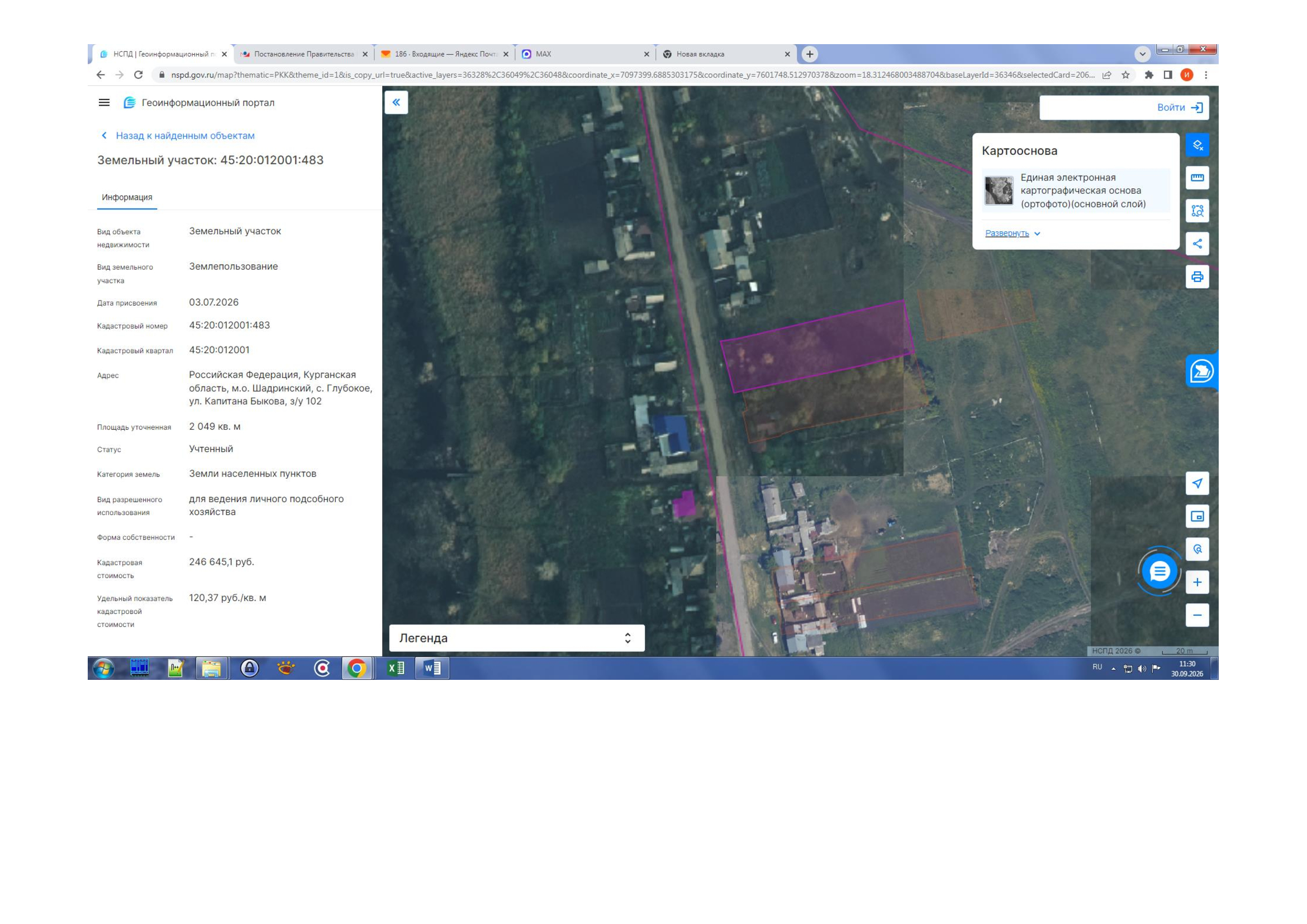Open Chrome extensions puzzle icon

click(1149, 75)
